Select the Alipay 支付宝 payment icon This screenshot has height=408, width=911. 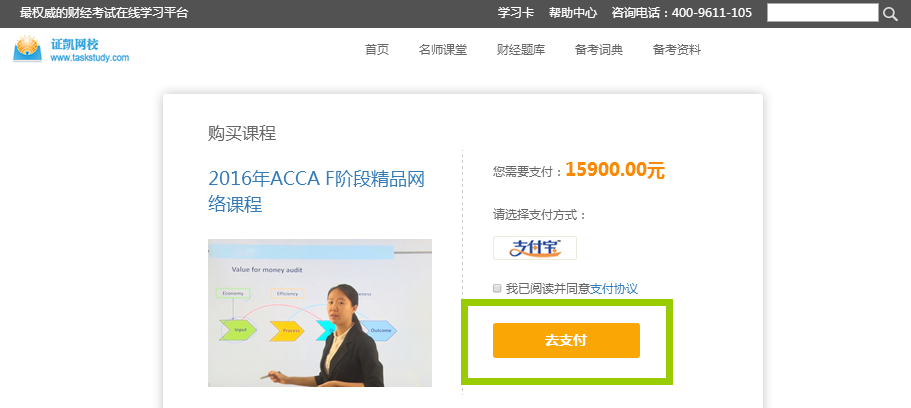pos(535,248)
